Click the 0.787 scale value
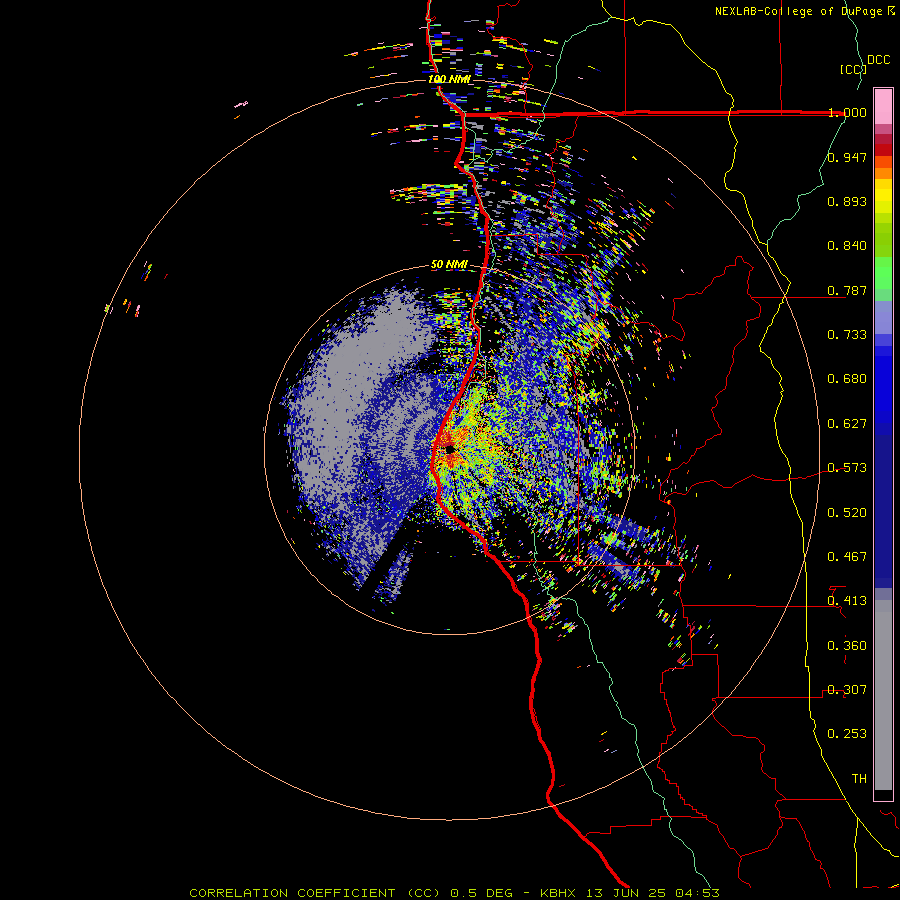This screenshot has width=900, height=900. coord(847,290)
